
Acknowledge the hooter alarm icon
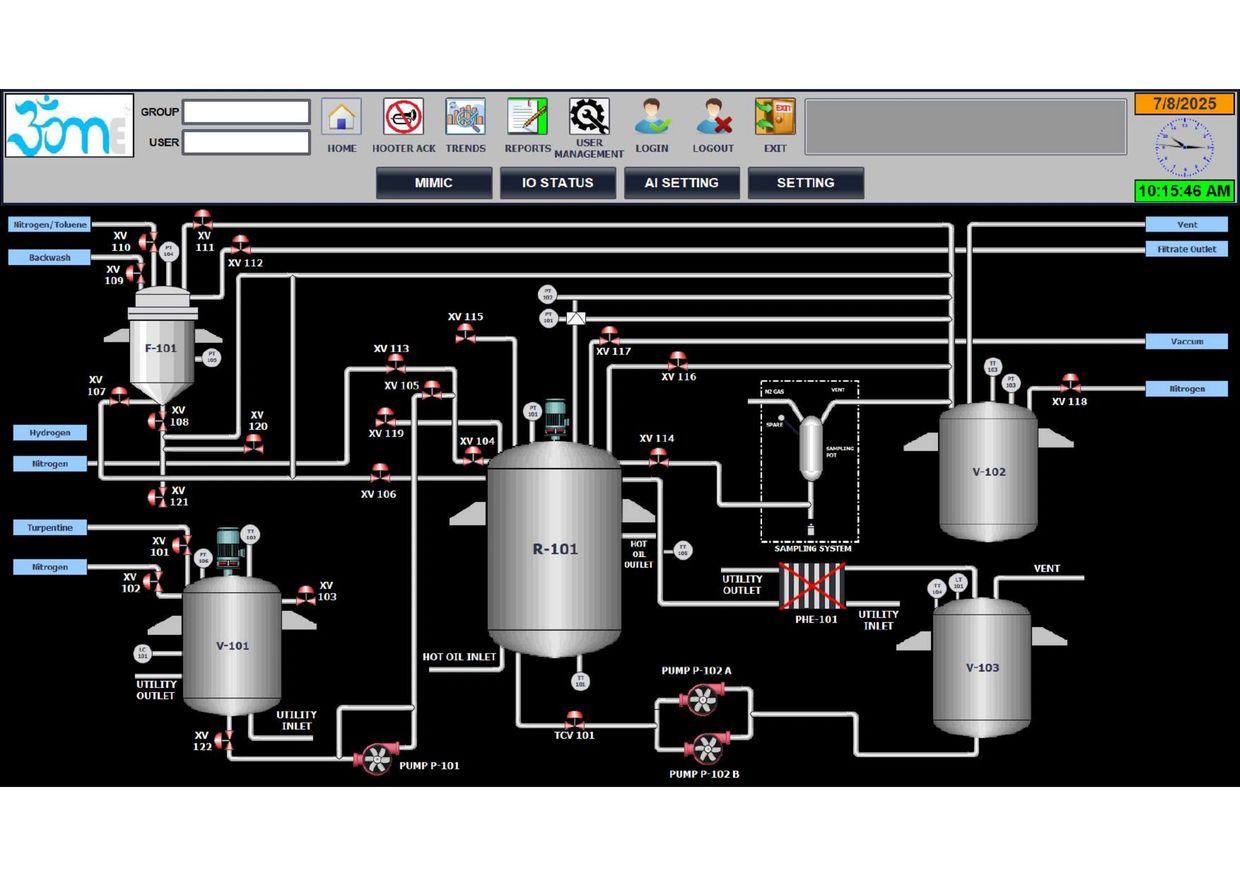point(404,117)
